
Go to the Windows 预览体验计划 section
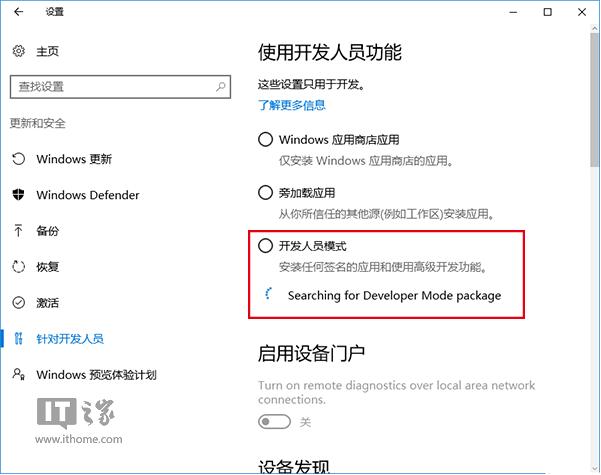tap(110, 375)
